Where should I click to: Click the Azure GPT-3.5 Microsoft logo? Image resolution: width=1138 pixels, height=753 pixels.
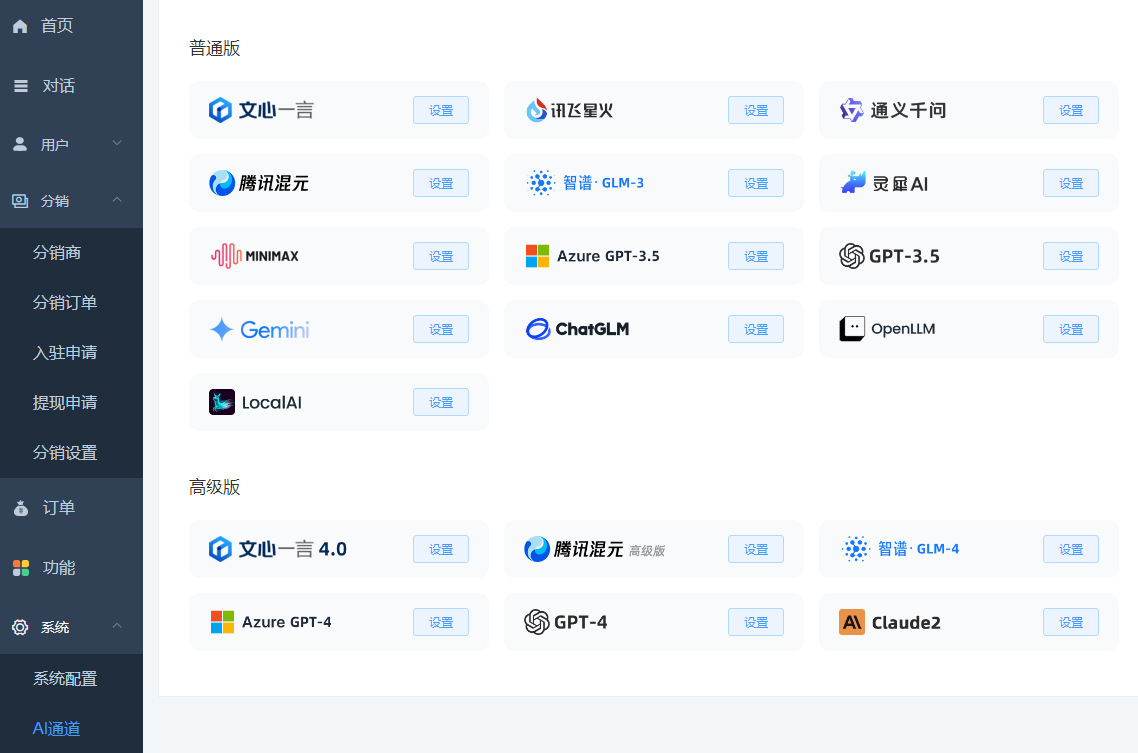[537, 256]
